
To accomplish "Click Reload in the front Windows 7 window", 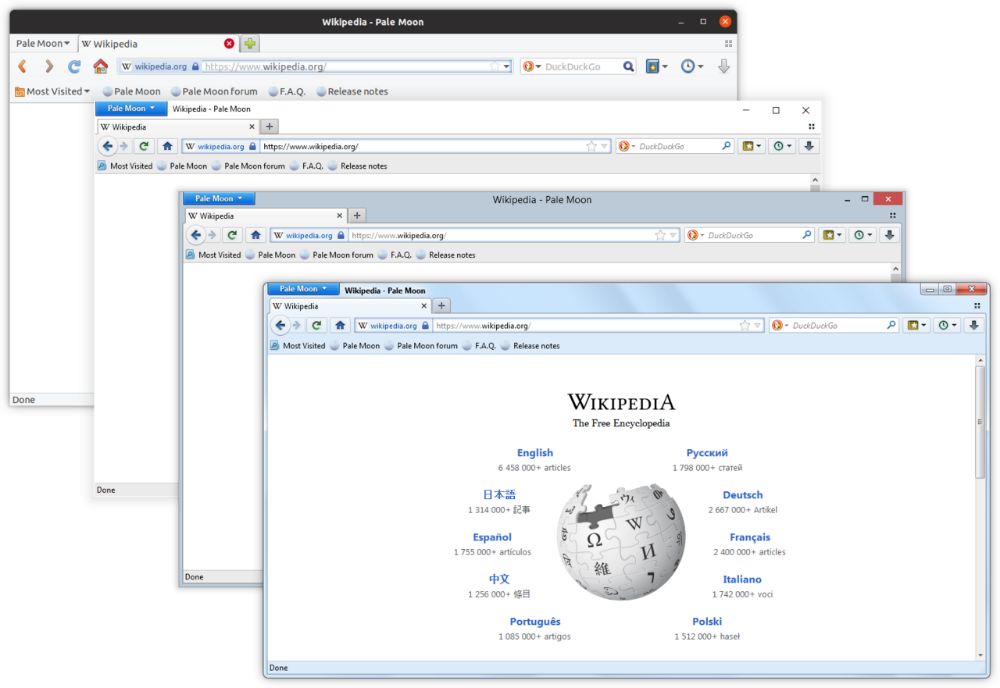I will click(x=316, y=325).
